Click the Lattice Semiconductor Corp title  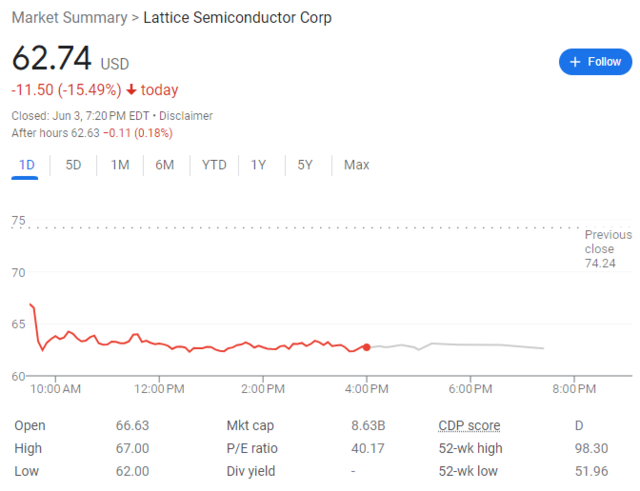[x=237, y=18]
